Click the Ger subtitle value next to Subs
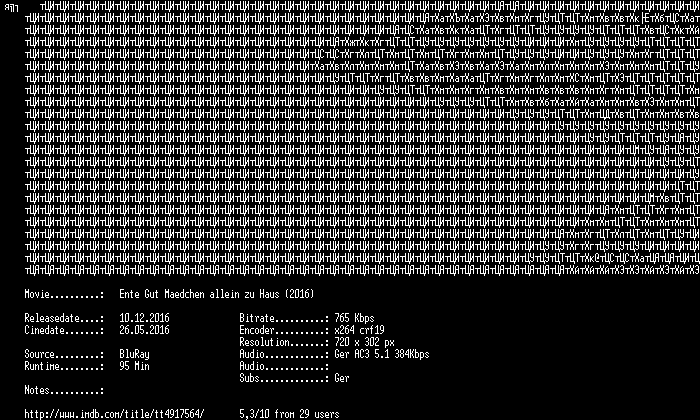The image size is (700, 420). (x=342, y=378)
